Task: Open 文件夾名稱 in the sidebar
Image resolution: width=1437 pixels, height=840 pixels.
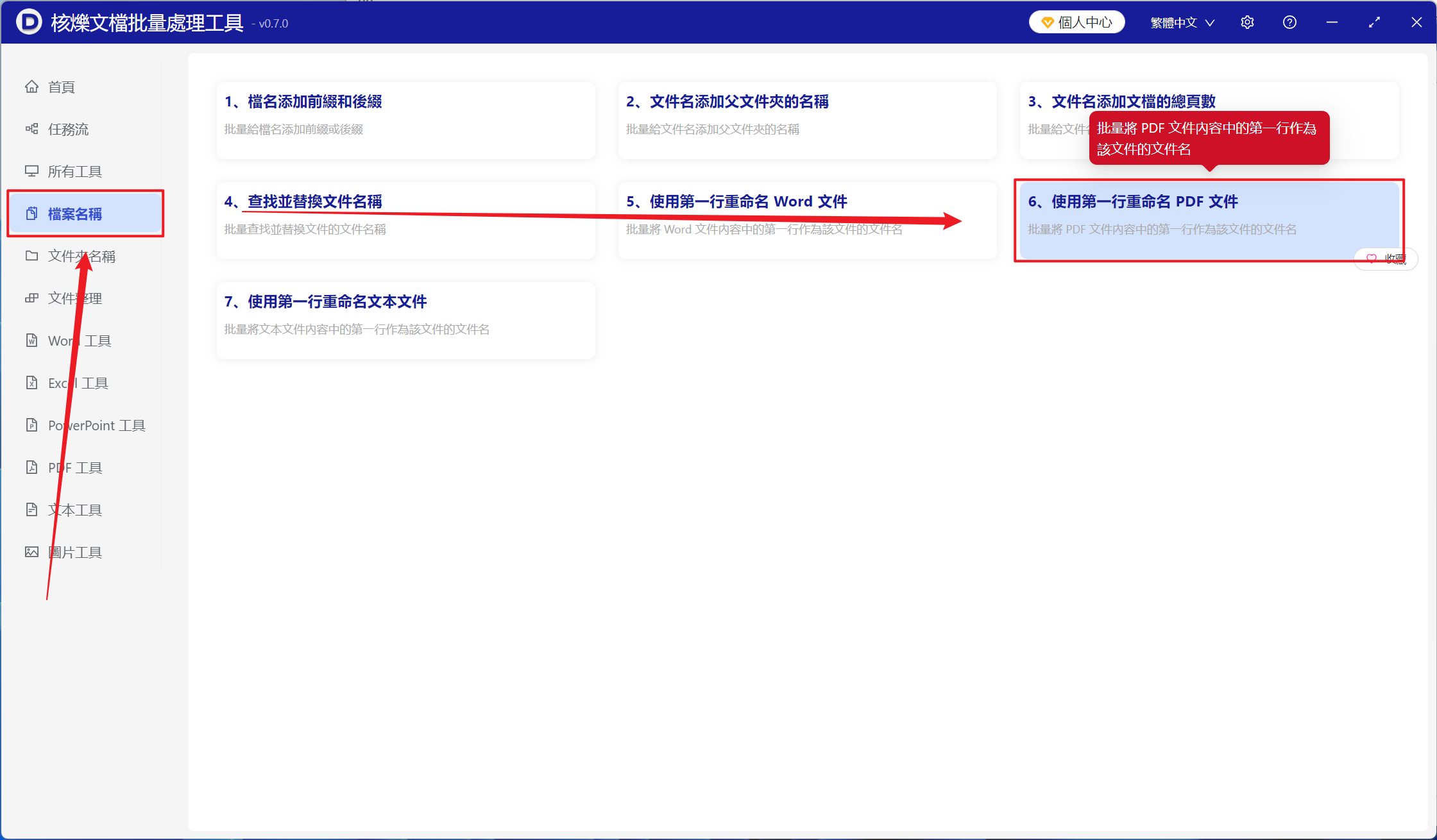Action: tap(85, 256)
